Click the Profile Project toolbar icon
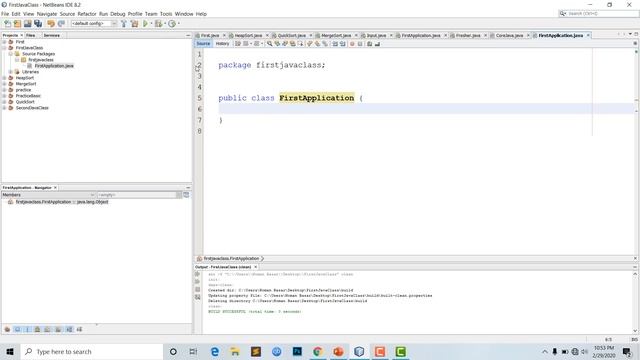Screen dimensions: 640x360 [x=172, y=24]
